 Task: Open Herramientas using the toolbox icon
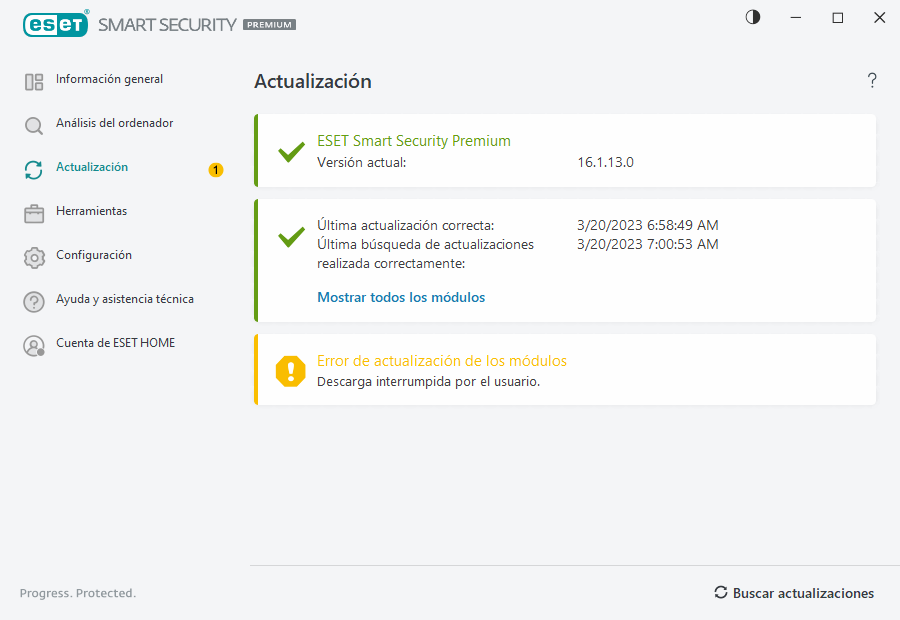[x=33, y=211]
